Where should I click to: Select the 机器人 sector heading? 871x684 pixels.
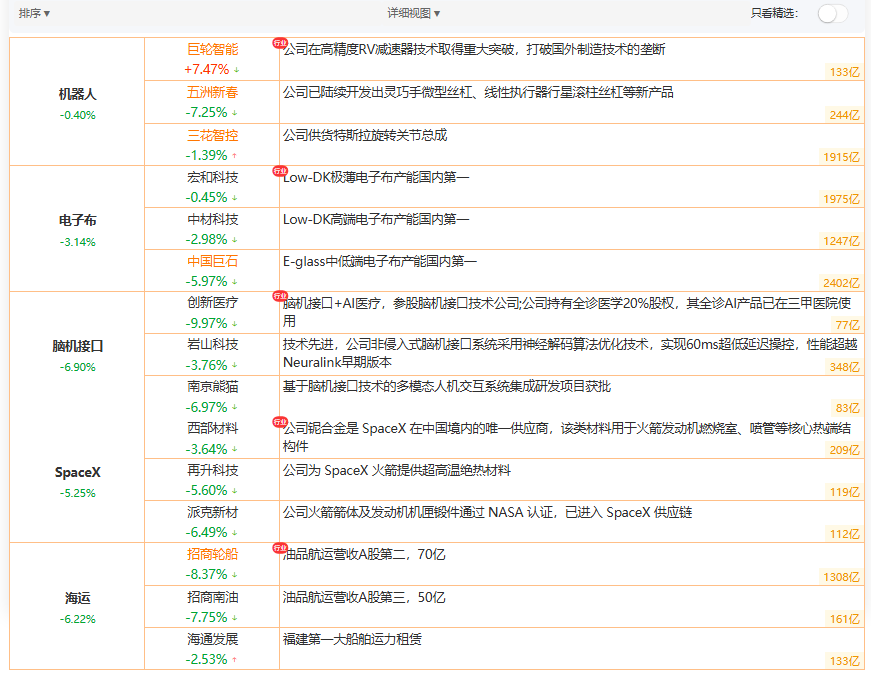[x=77, y=94]
